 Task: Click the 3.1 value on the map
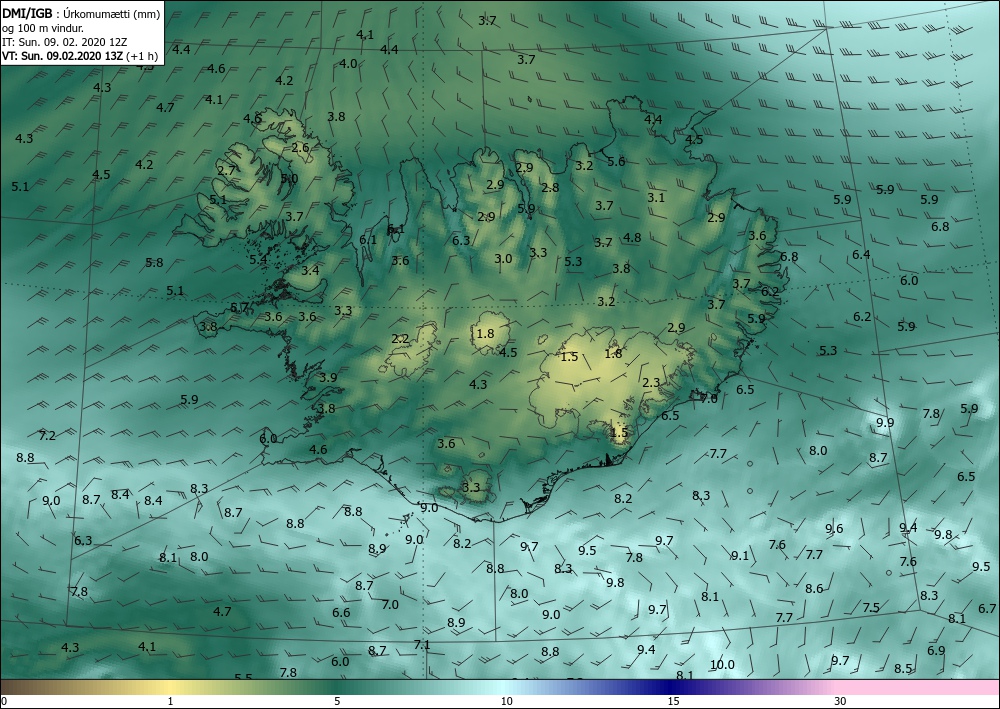[x=656, y=197]
